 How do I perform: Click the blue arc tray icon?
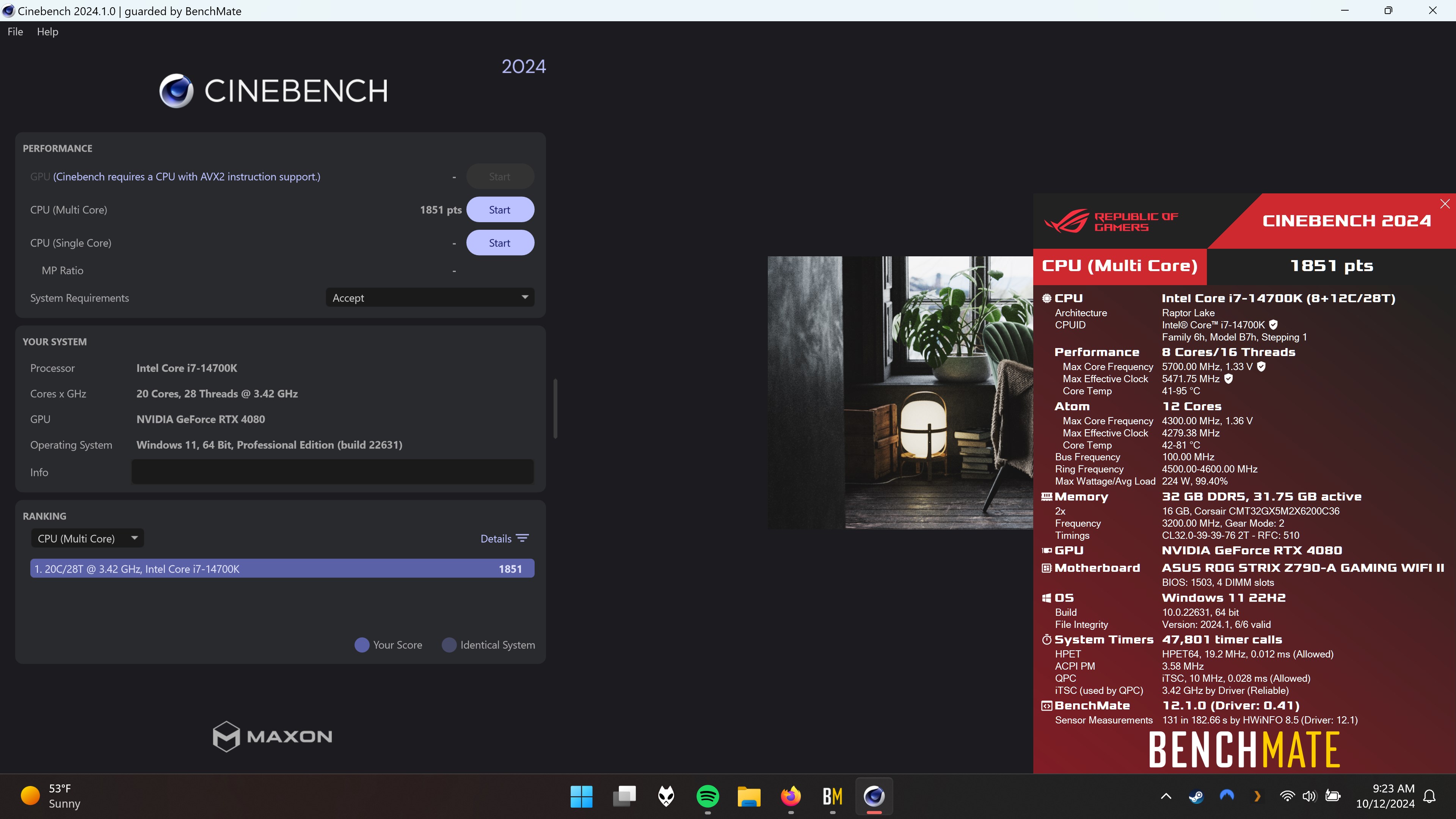tap(1227, 796)
